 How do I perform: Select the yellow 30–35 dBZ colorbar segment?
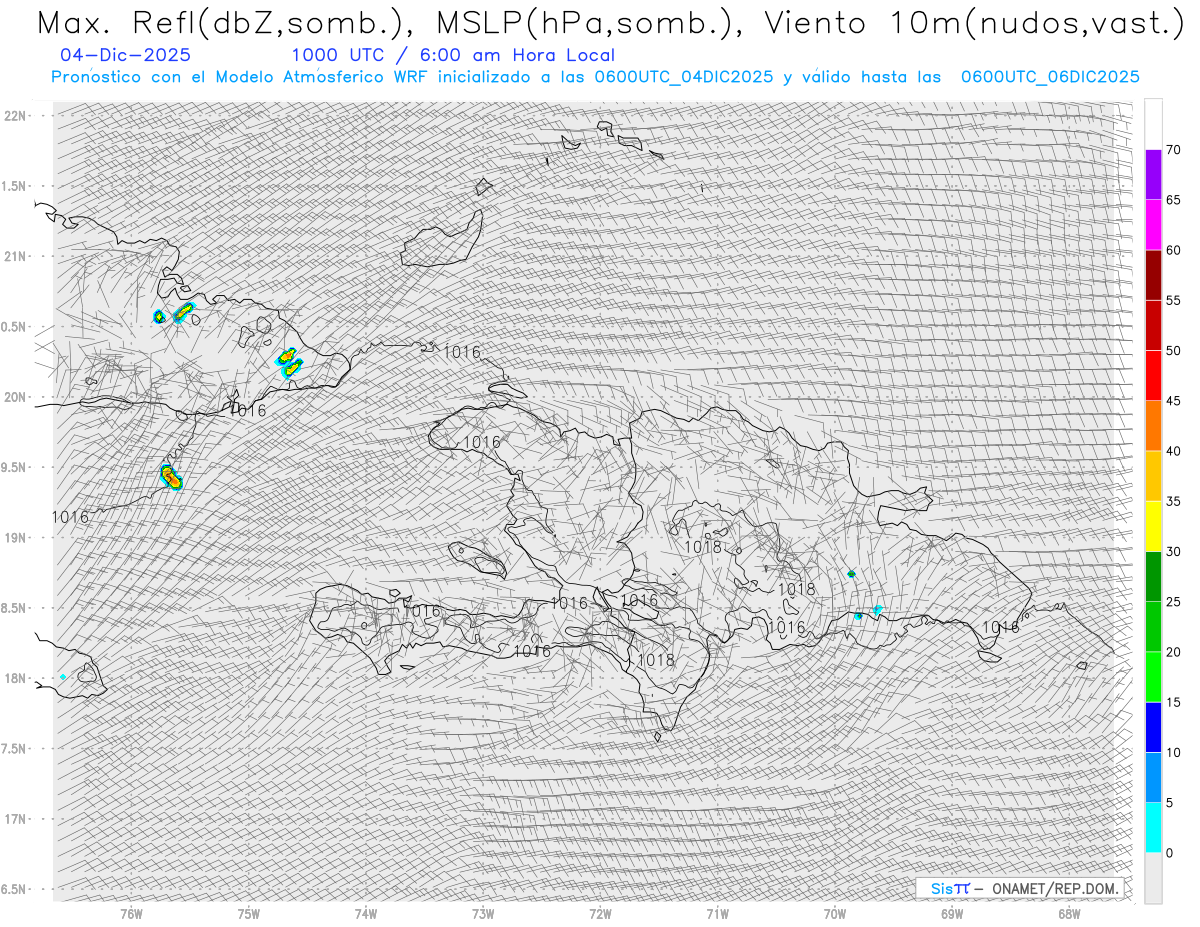click(x=1153, y=526)
